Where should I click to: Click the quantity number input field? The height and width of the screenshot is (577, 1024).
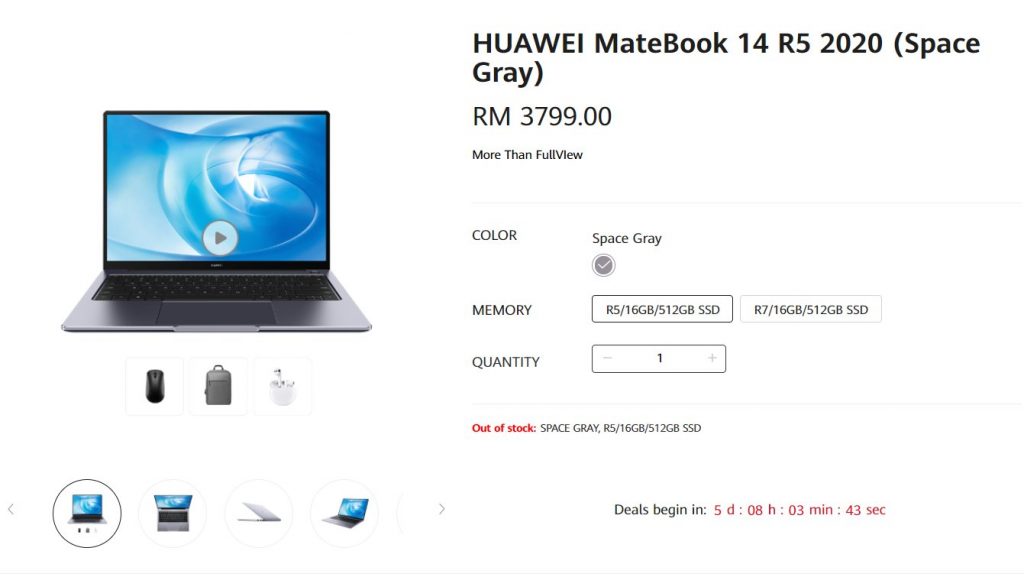coord(660,358)
